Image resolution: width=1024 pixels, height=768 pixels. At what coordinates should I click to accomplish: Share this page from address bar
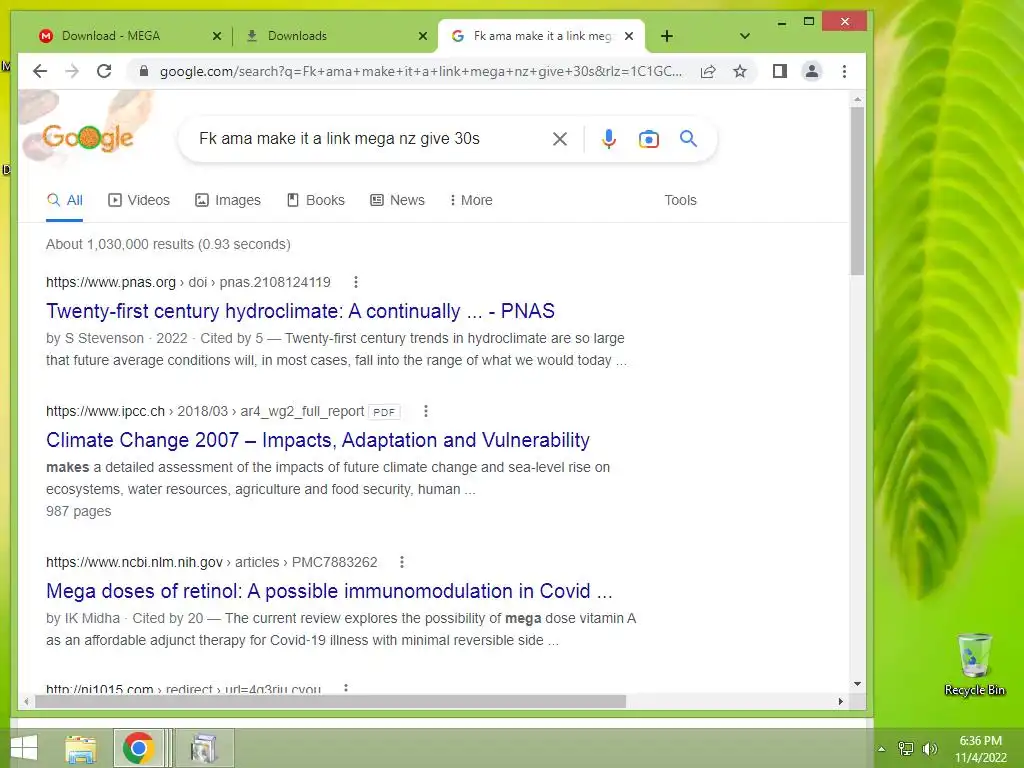[x=708, y=71]
